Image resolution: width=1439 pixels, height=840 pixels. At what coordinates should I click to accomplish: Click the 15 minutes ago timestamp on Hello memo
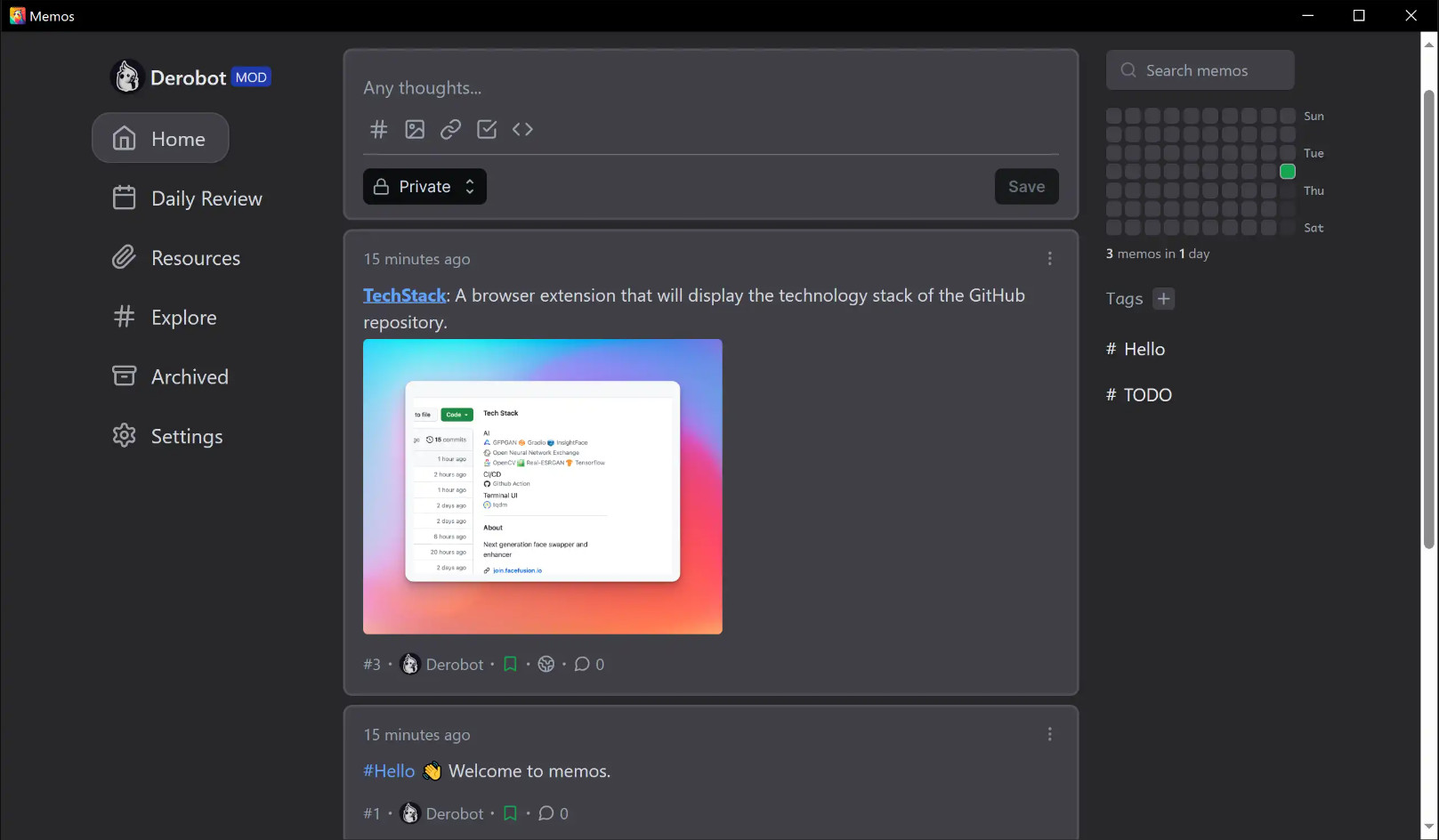pos(416,735)
